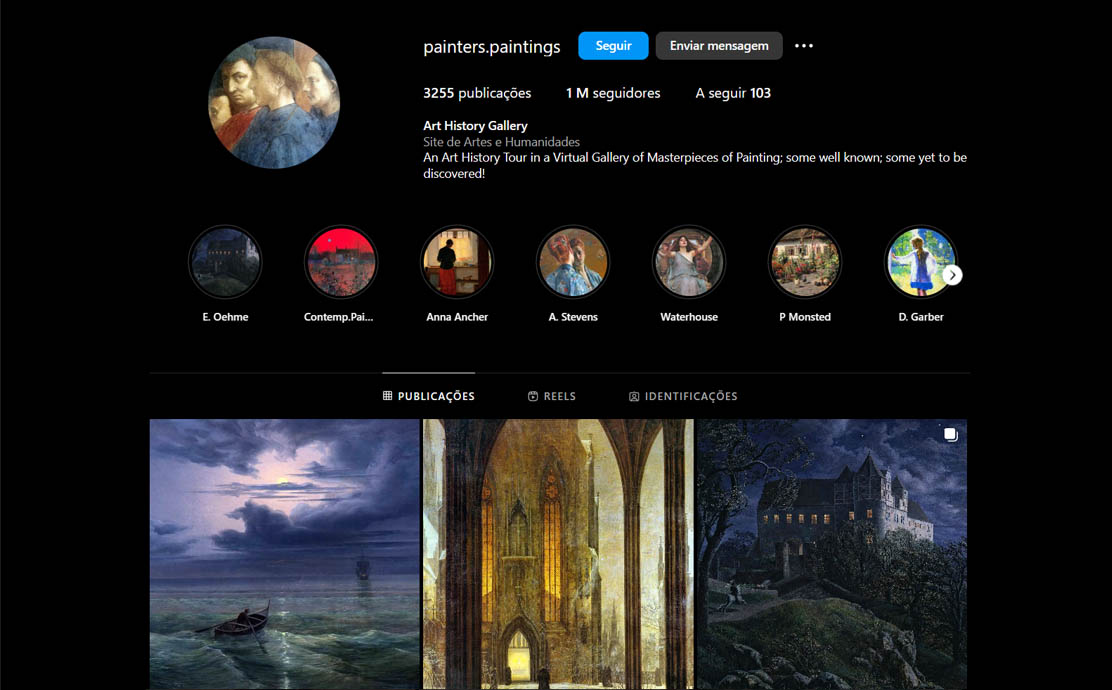Switch to the Publicações tab
The image size is (1112, 690).
pyautogui.click(x=428, y=396)
